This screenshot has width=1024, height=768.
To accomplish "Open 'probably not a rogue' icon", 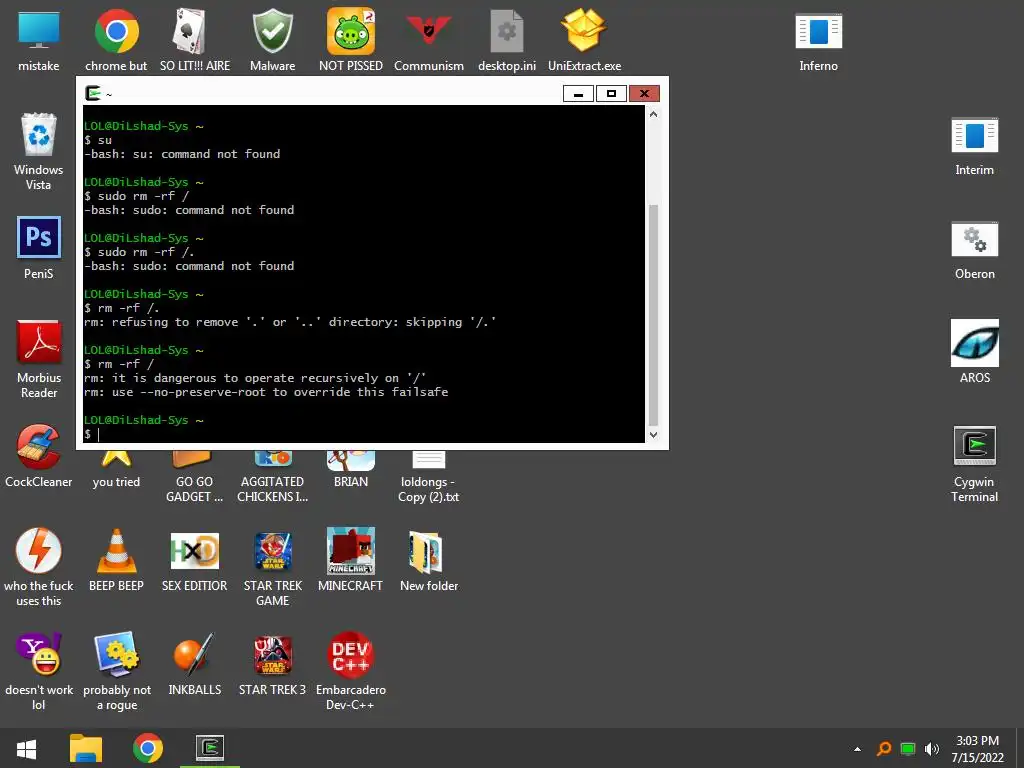I will [116, 671].
